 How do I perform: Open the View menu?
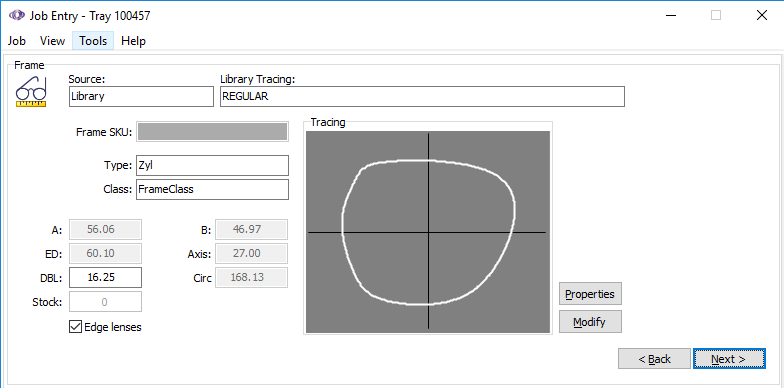pyautogui.click(x=52, y=41)
